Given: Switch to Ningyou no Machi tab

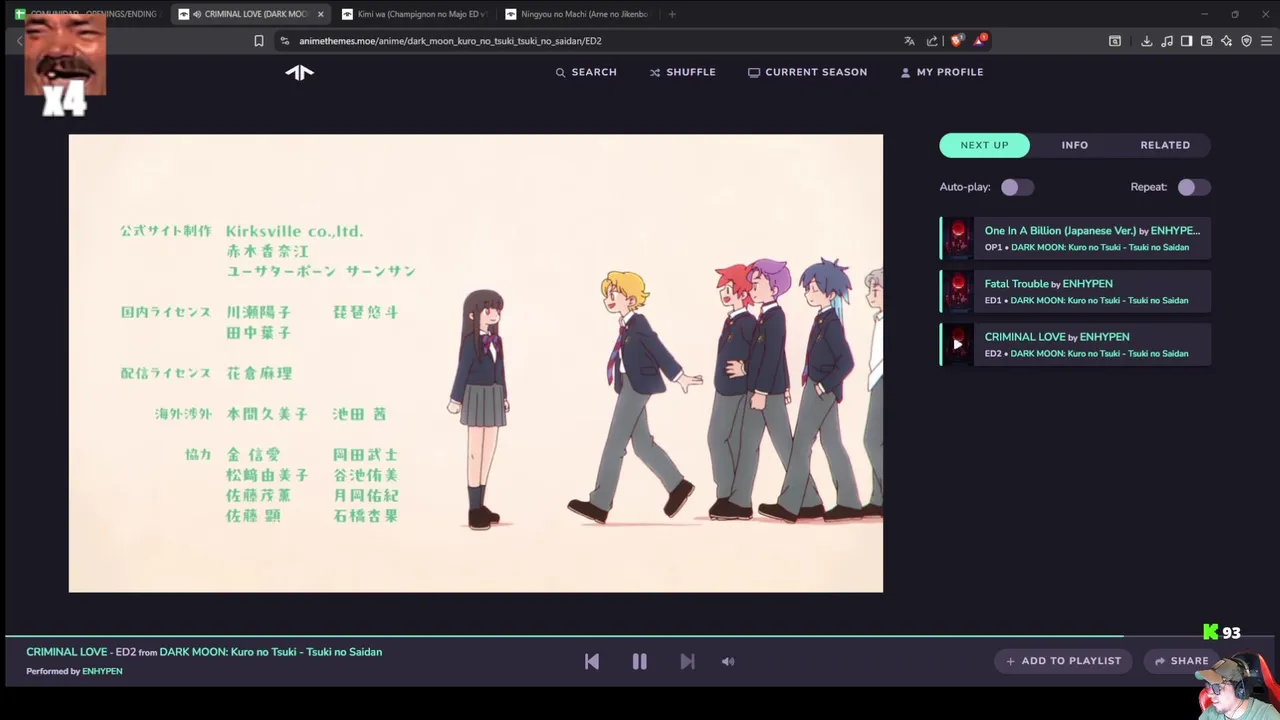Looking at the screenshot, I should 578,14.
